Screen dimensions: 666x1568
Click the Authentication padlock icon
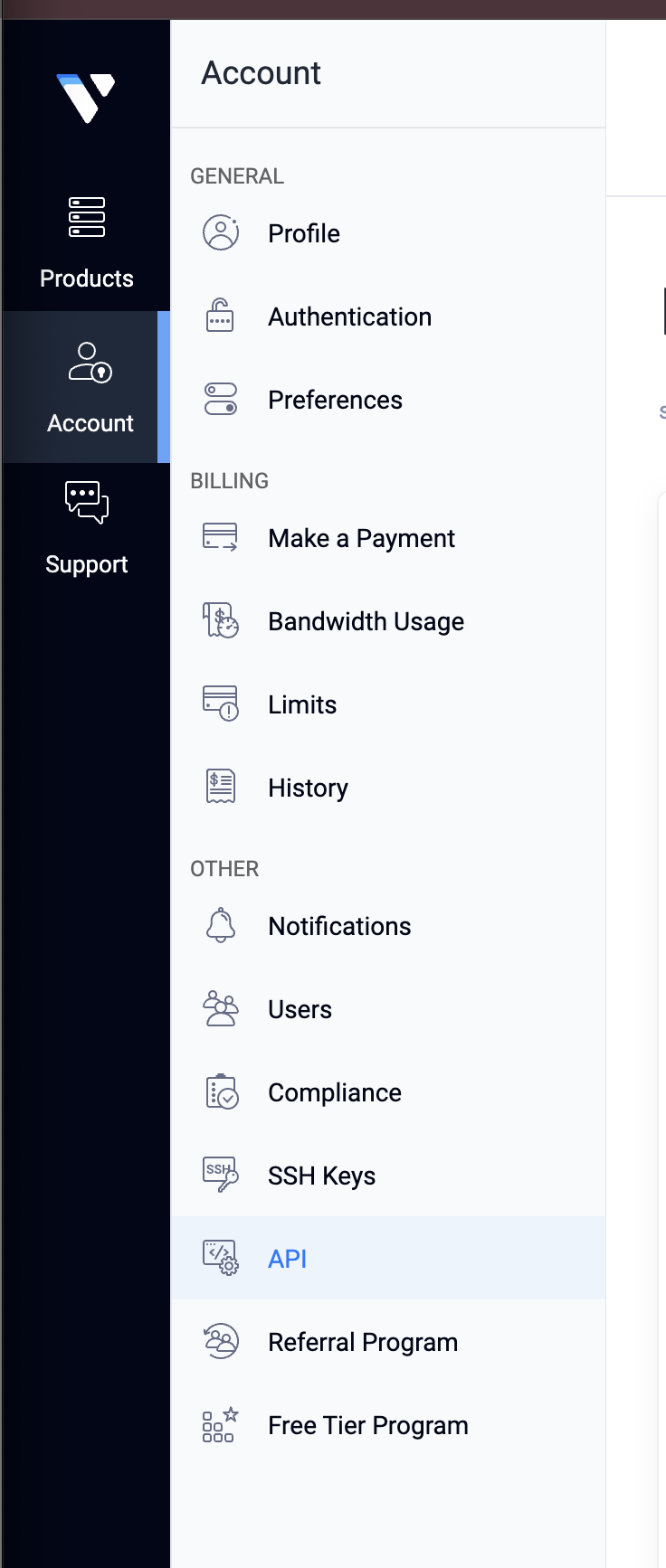coord(220,316)
